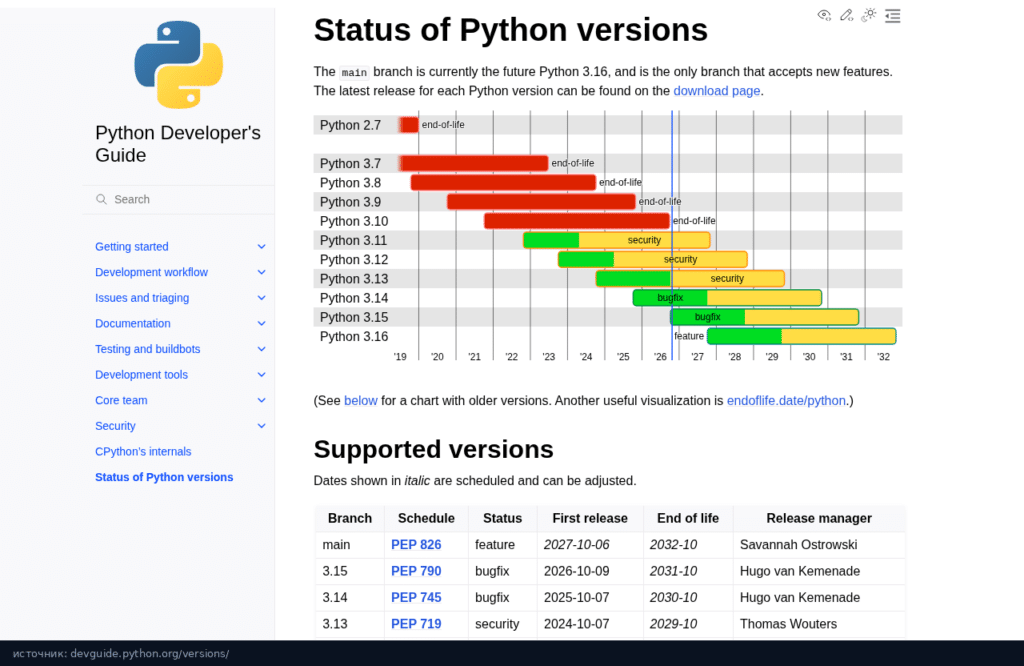
Task: Click the search magnifier icon
Action: (101, 199)
